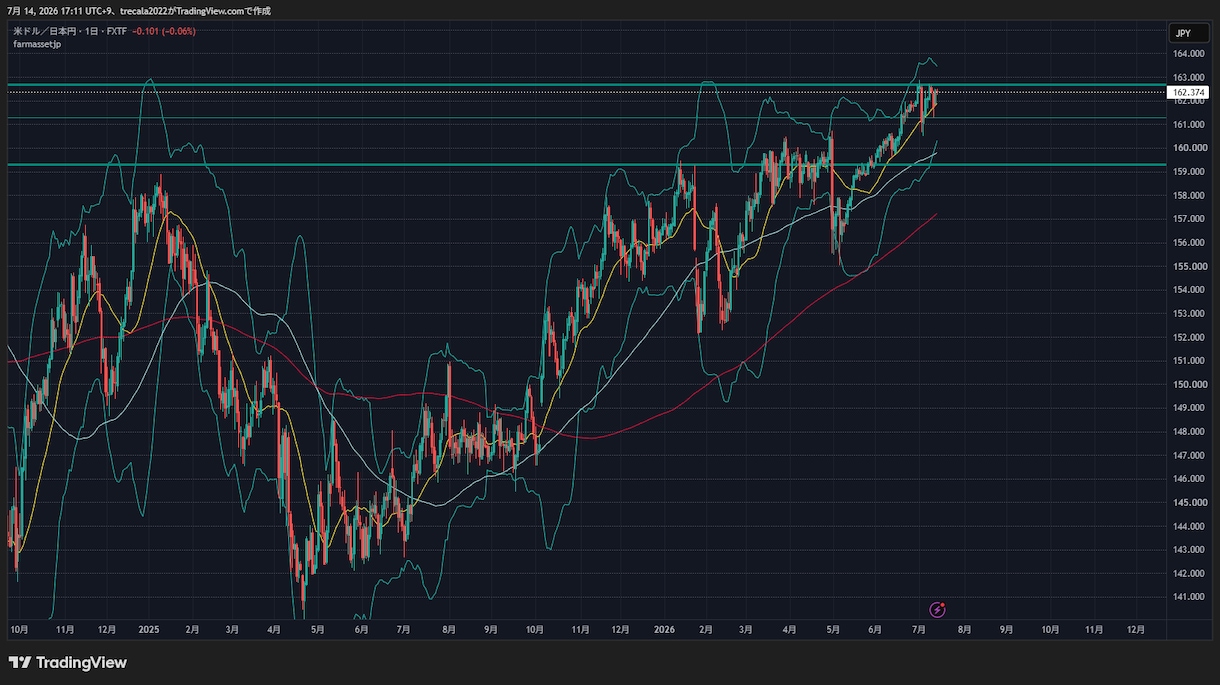1220x685 pixels.
Task: Open the JPY currency selector
Action: tap(1189, 33)
